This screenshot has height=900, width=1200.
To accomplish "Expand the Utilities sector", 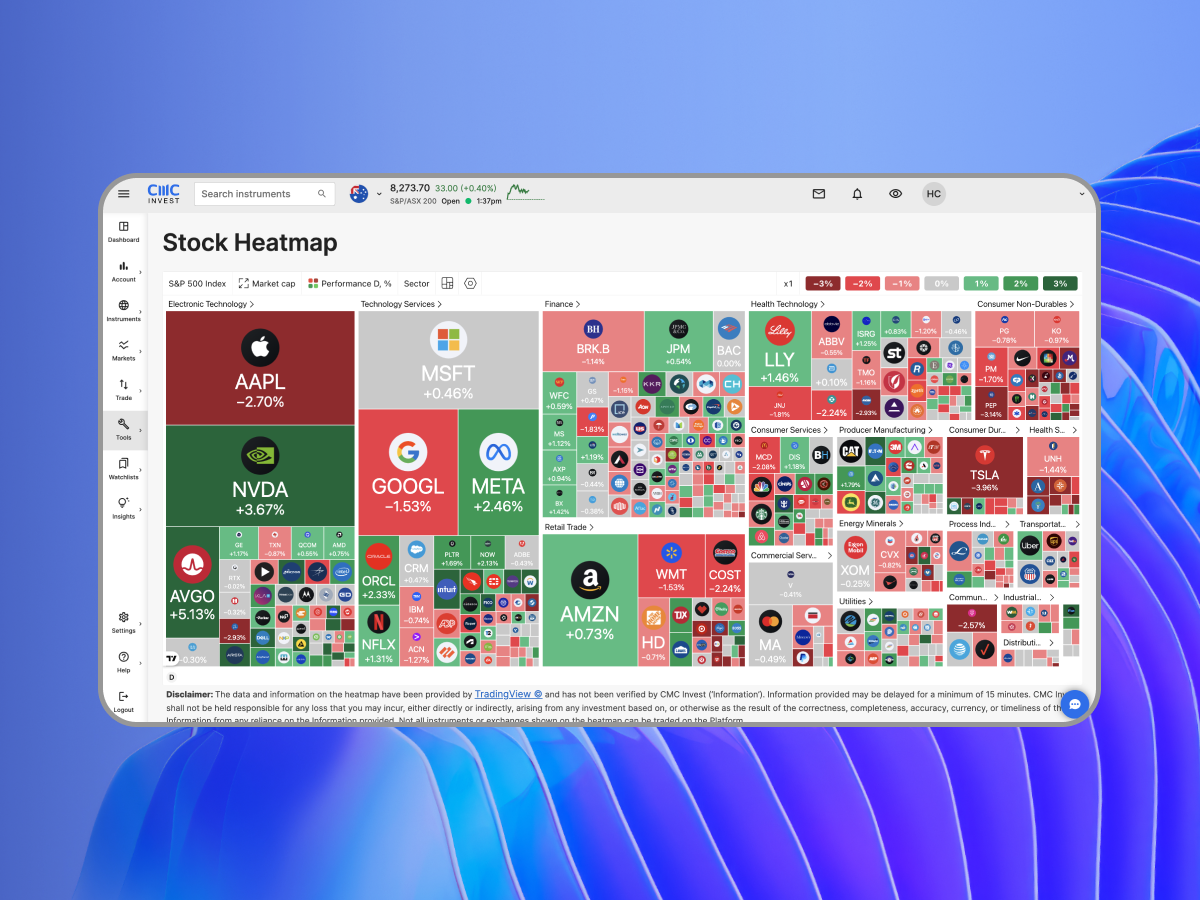I will [856, 601].
